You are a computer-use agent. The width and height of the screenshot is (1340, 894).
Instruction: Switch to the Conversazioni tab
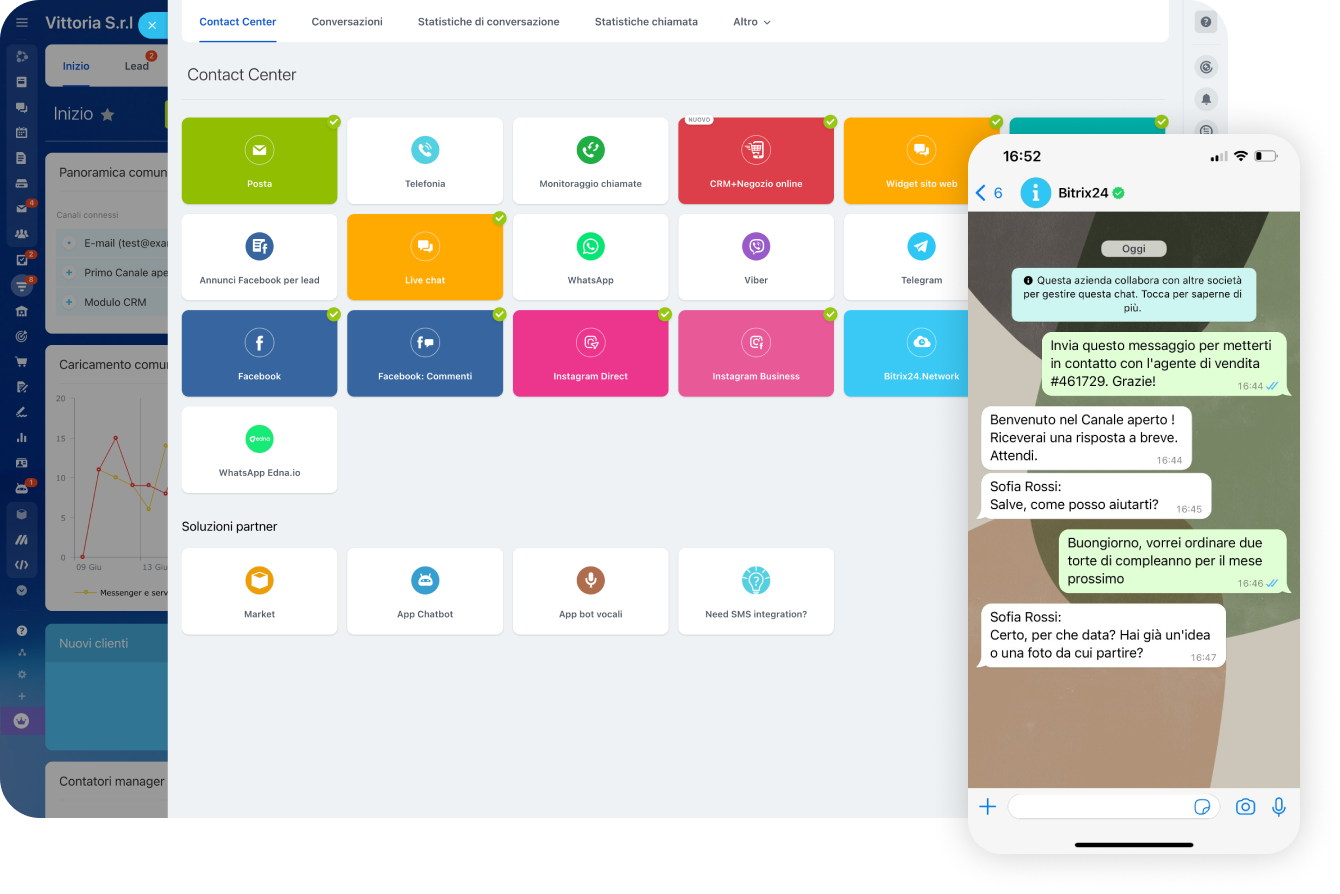(347, 22)
